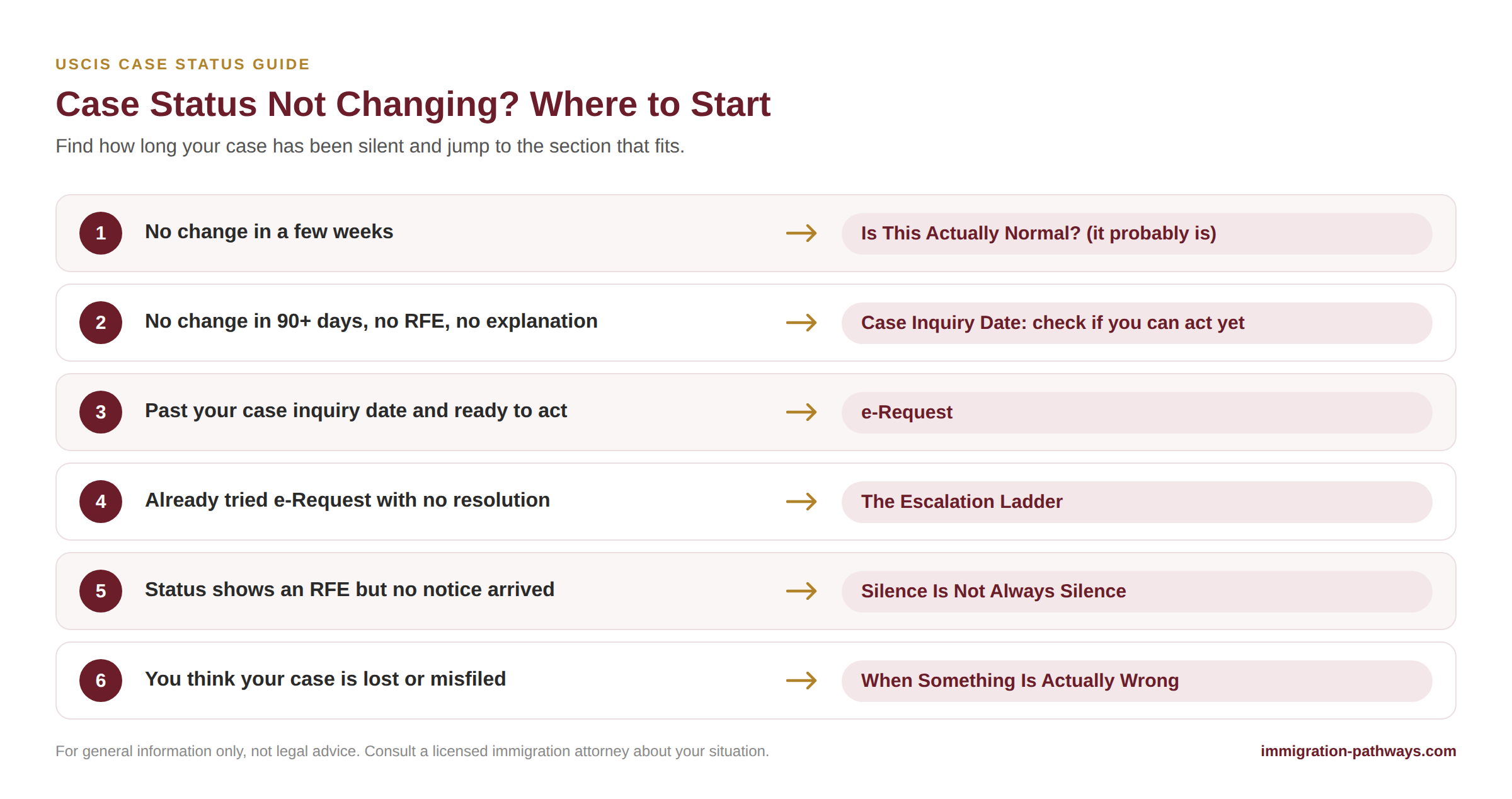Image resolution: width=1512 pixels, height=799 pixels.
Task: Click the arrow beside 'No change in a few weeks'
Action: pyautogui.click(x=801, y=233)
